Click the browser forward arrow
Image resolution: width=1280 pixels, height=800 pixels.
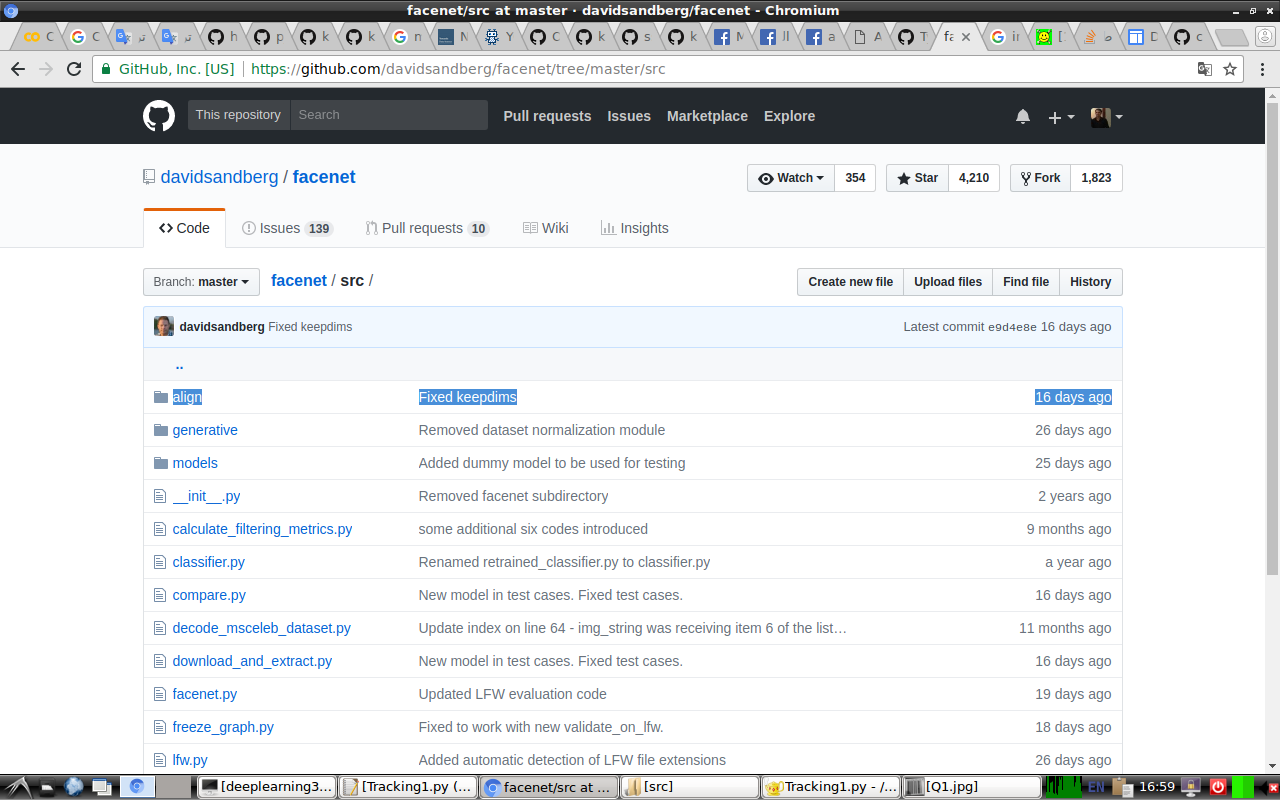point(46,69)
